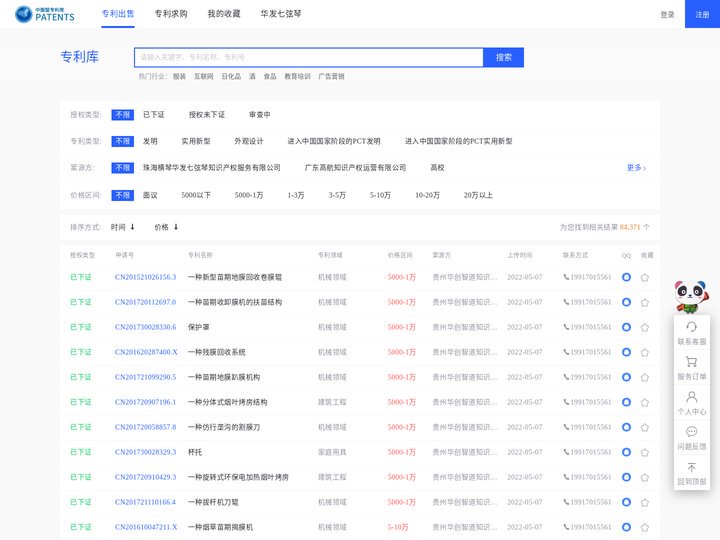
Task: Click the 搜索 button
Action: coord(503,57)
